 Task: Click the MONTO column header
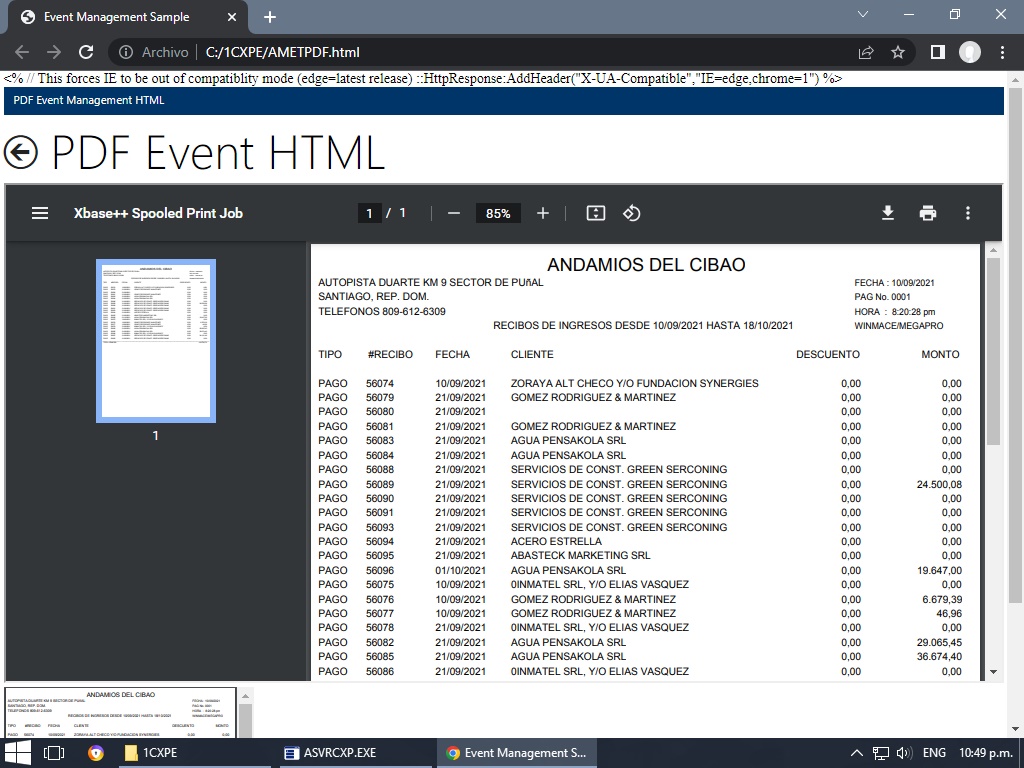coord(940,355)
